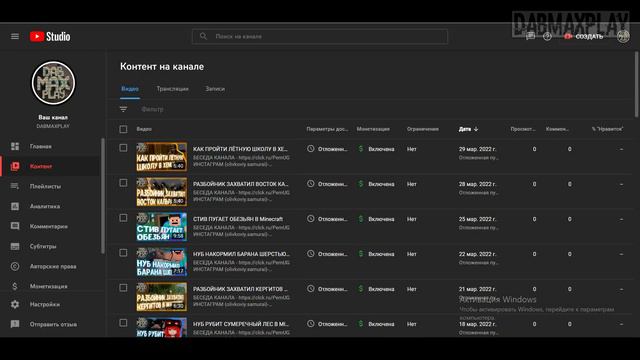Click the Дата sort arrow icon
640x360 pixels.
tap(476, 129)
